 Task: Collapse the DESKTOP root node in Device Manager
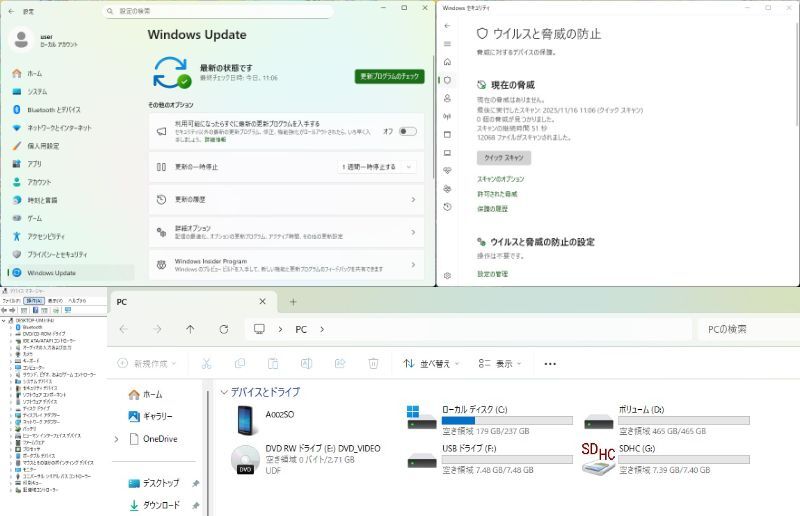click(4, 321)
